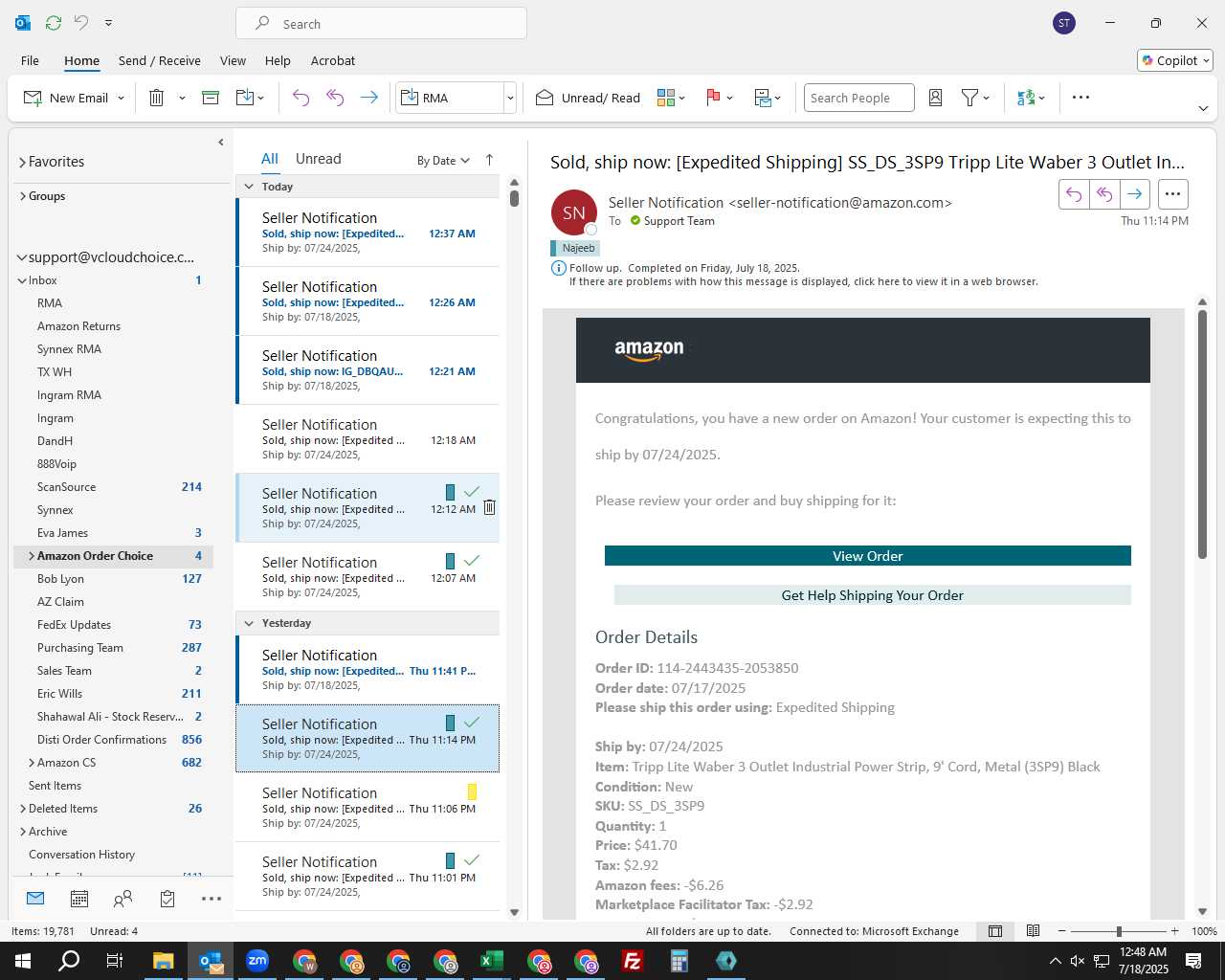Open Excel from the taskbar
The height and width of the screenshot is (980, 1225).
[492, 961]
